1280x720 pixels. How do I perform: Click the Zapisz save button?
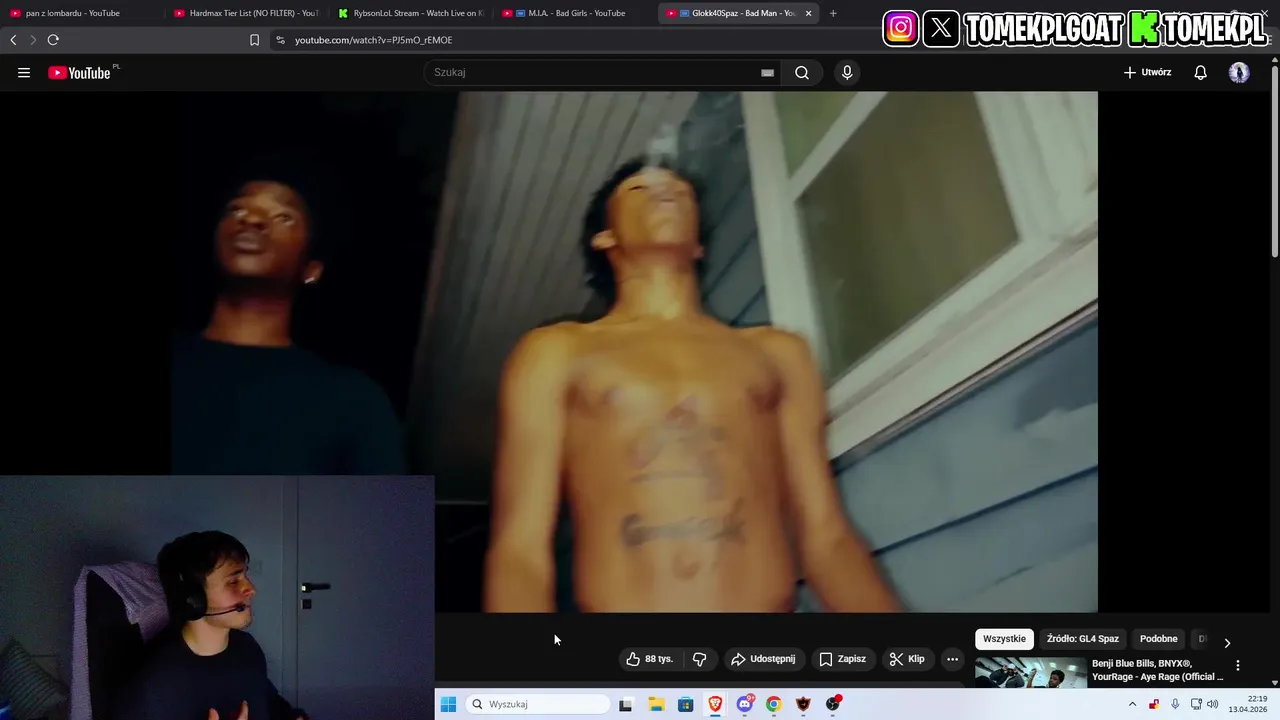click(843, 659)
